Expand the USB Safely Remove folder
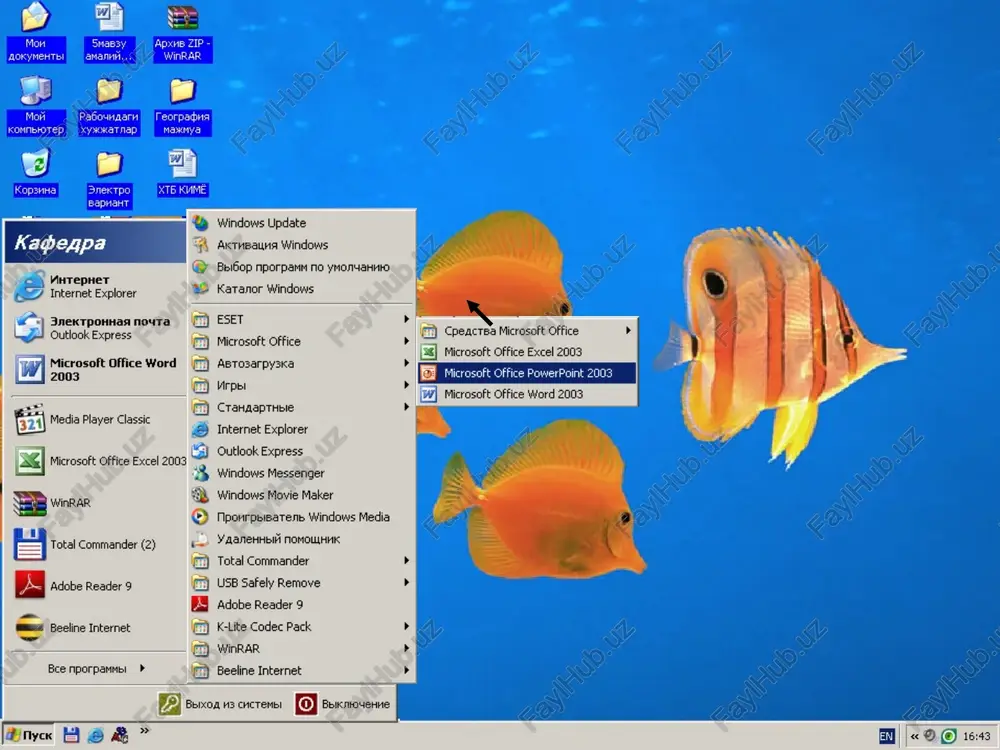This screenshot has height=750, width=1000. click(301, 583)
